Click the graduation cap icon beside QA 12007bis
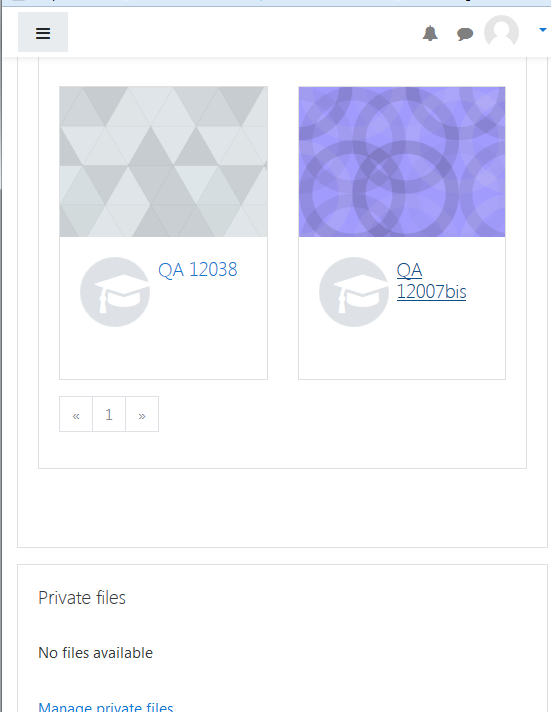This screenshot has width=551, height=712. [x=354, y=292]
